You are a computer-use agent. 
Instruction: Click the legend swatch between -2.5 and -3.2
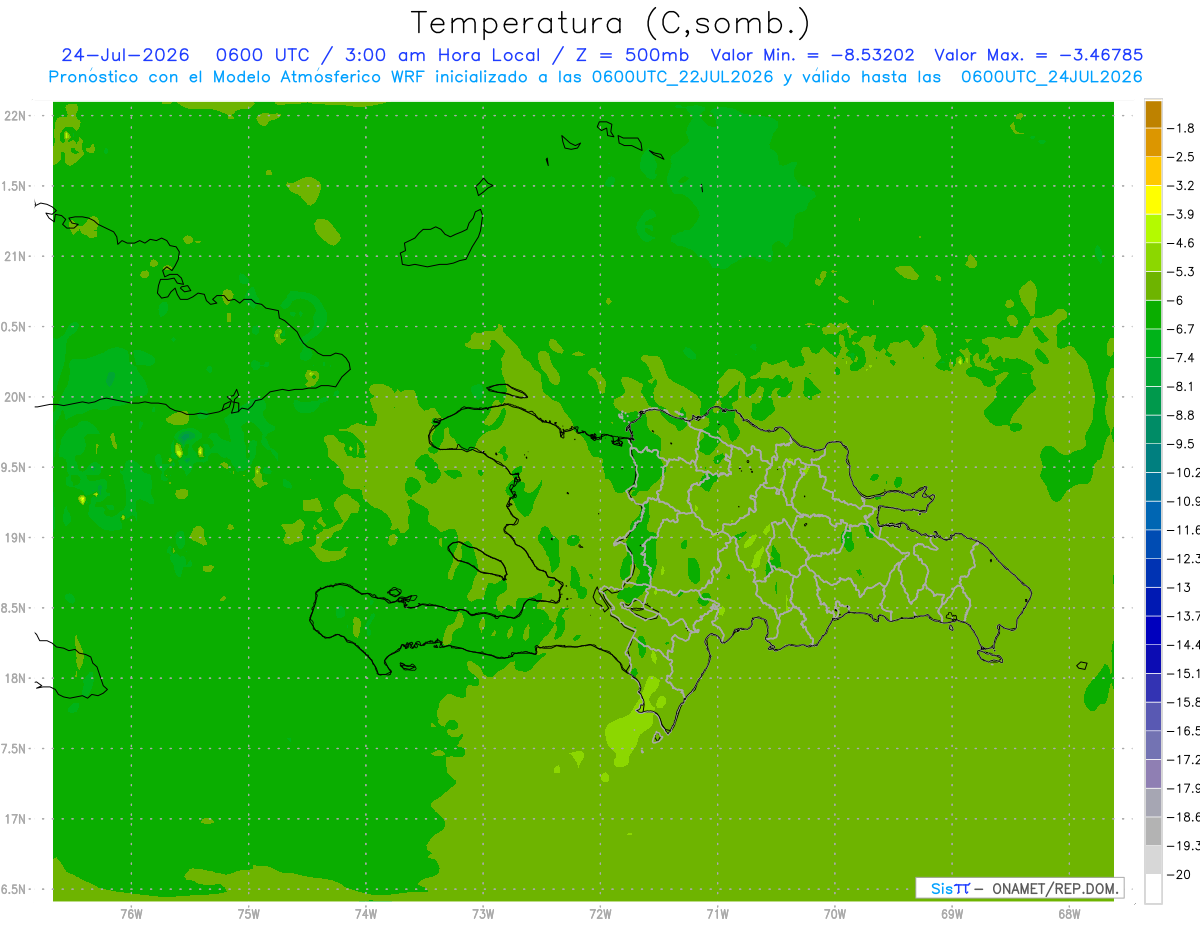pyautogui.click(x=1153, y=171)
